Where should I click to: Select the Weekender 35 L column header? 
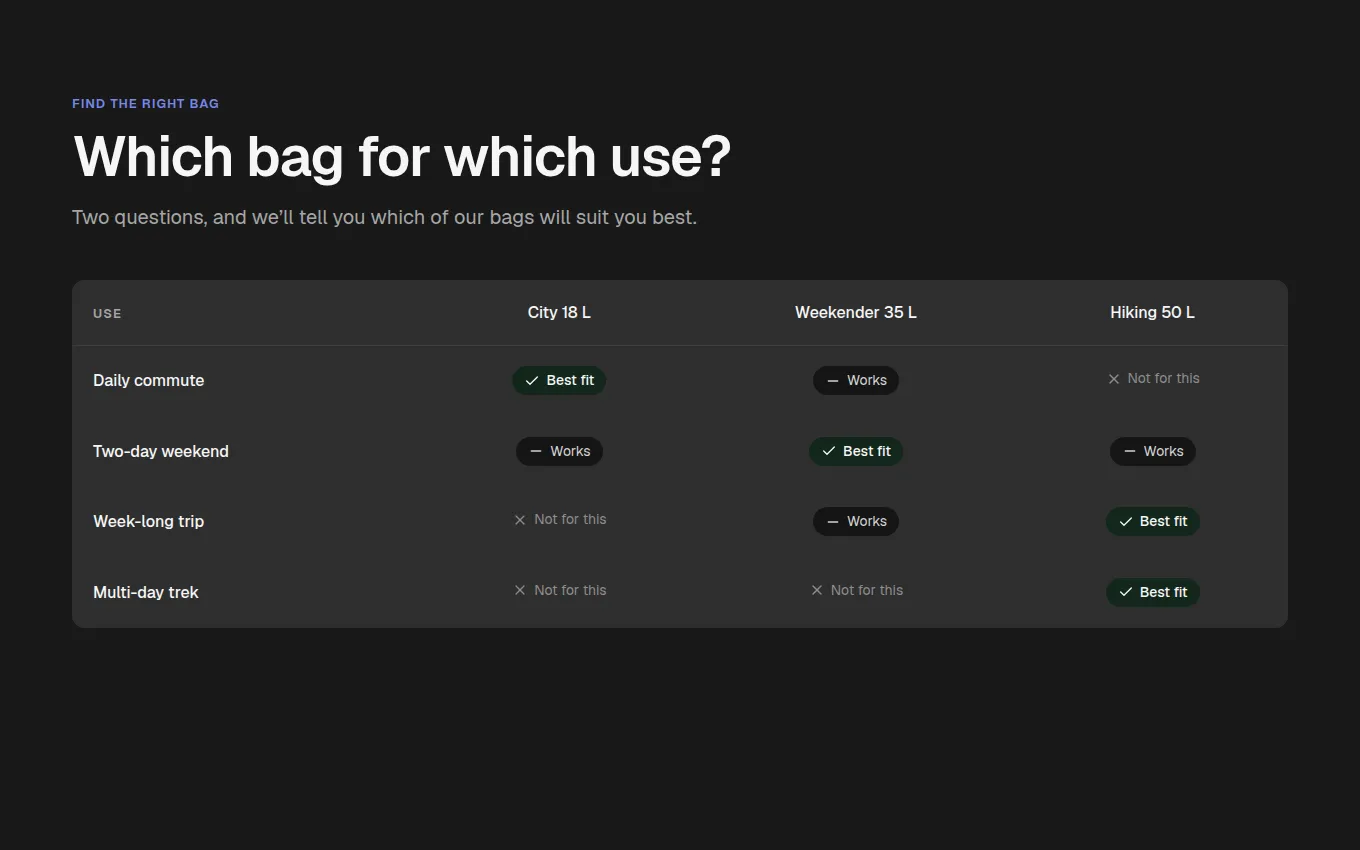(x=856, y=313)
